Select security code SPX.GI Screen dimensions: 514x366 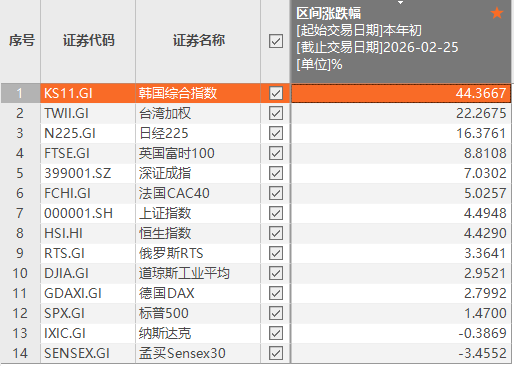(x=64, y=313)
